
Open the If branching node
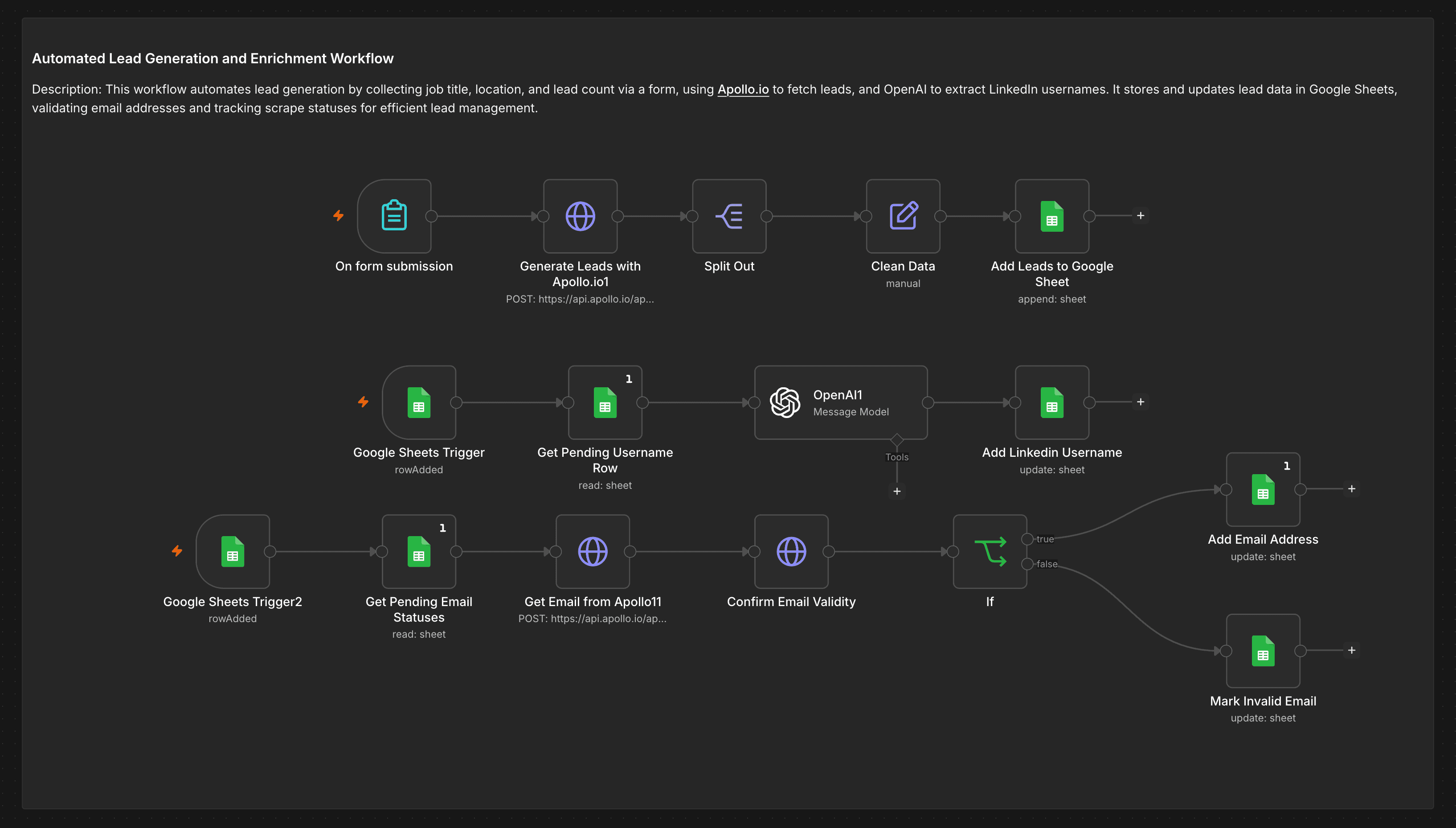[x=990, y=551]
